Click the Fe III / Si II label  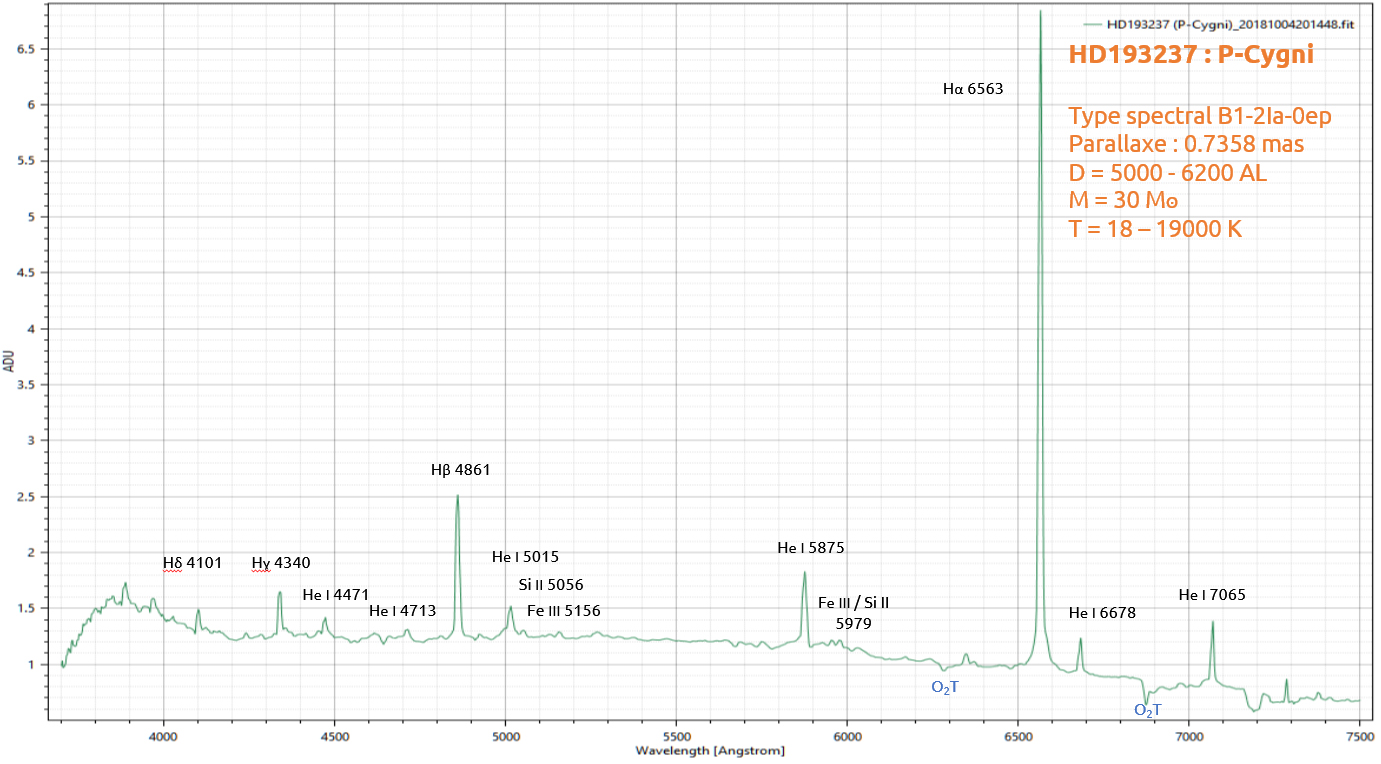(853, 603)
